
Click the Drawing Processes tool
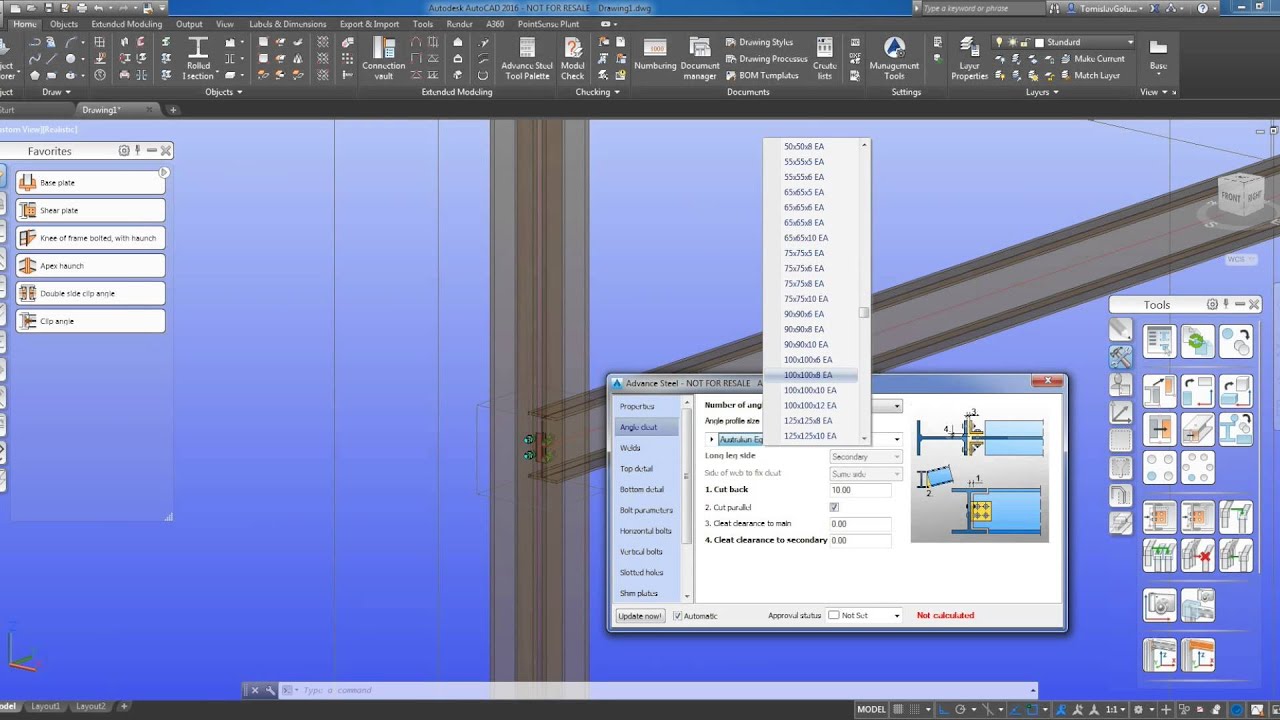point(765,59)
